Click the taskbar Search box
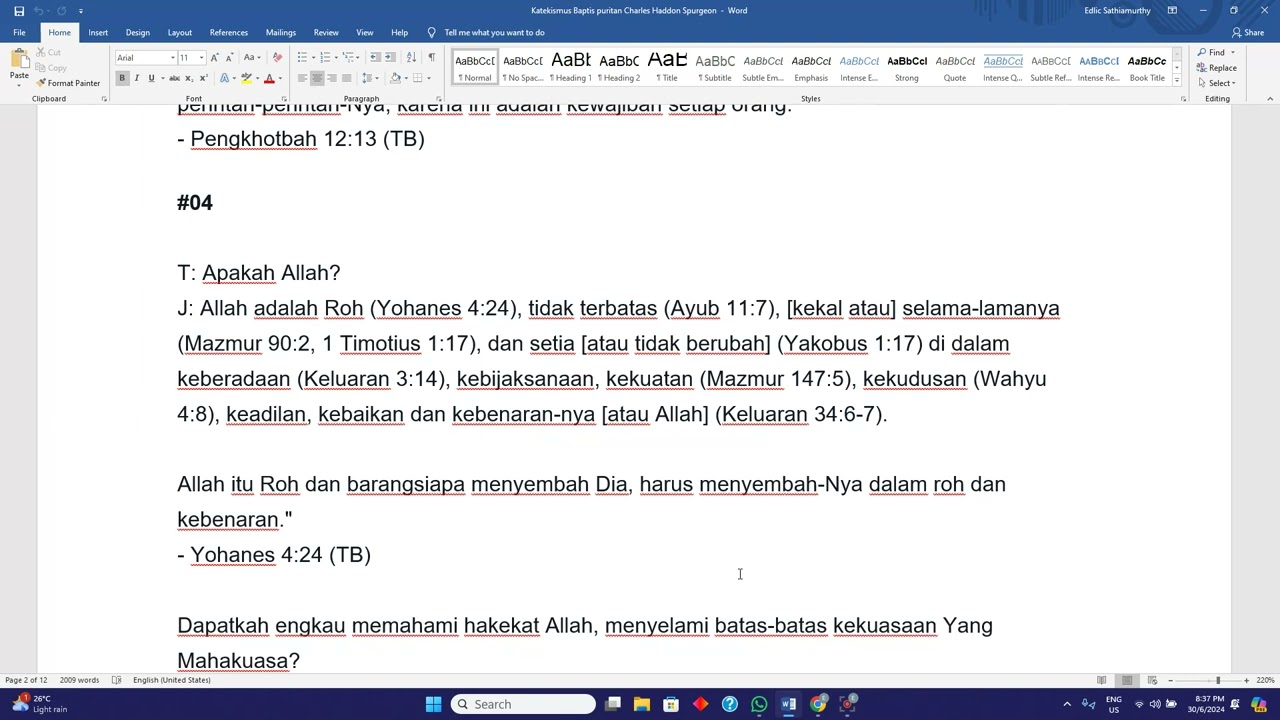This screenshot has height=720, width=1280. click(523, 704)
